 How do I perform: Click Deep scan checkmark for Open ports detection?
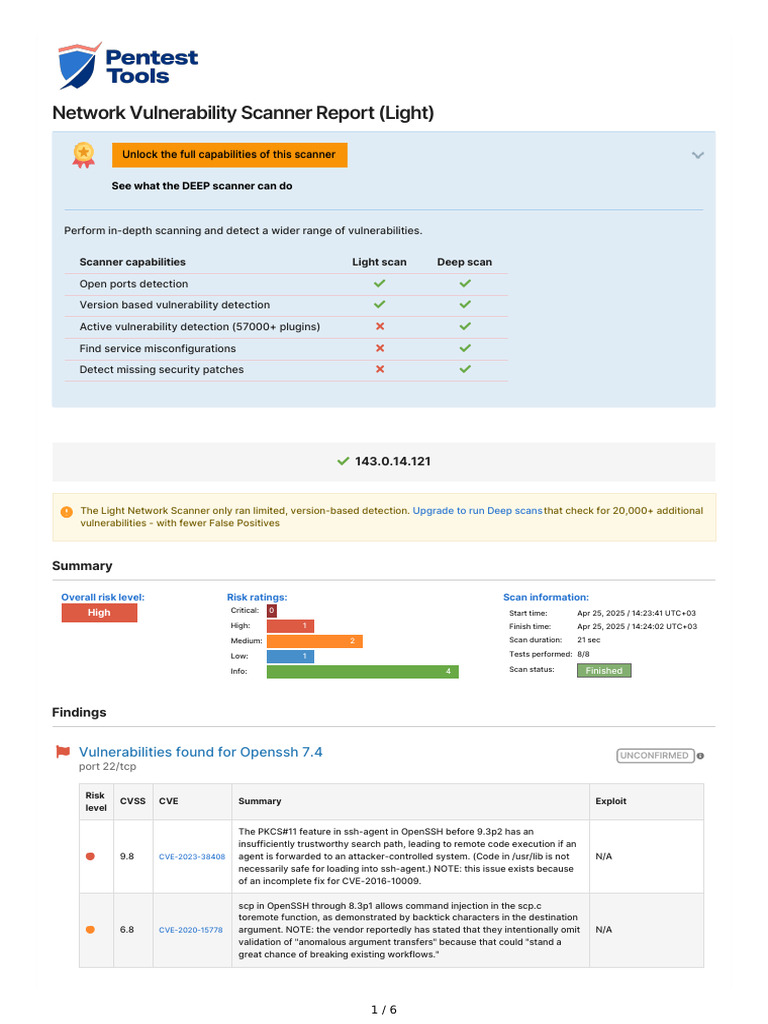tap(465, 283)
